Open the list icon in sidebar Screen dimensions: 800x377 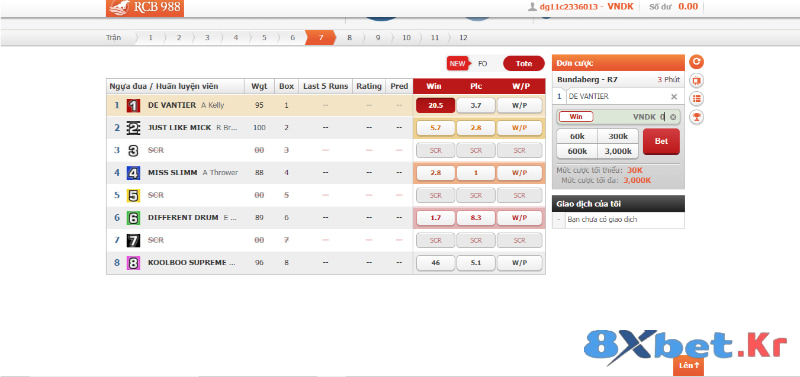pos(696,99)
